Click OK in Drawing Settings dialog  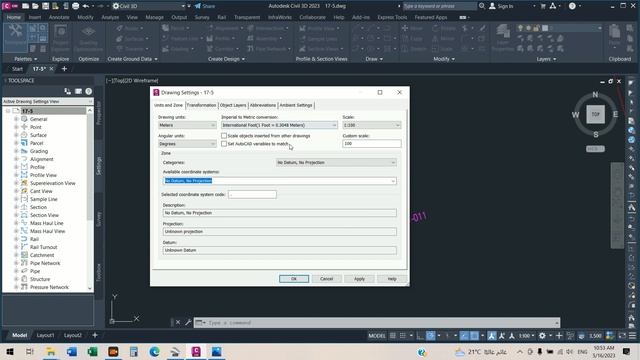(294, 279)
